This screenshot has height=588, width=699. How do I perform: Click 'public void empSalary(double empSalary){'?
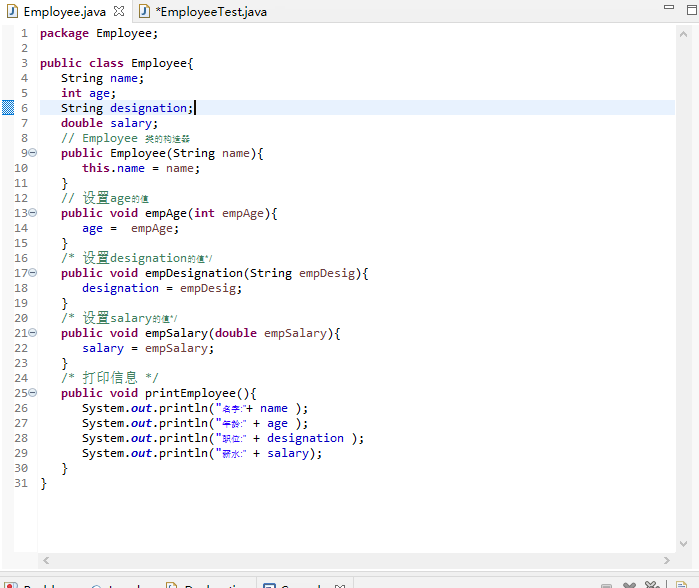[201, 333]
